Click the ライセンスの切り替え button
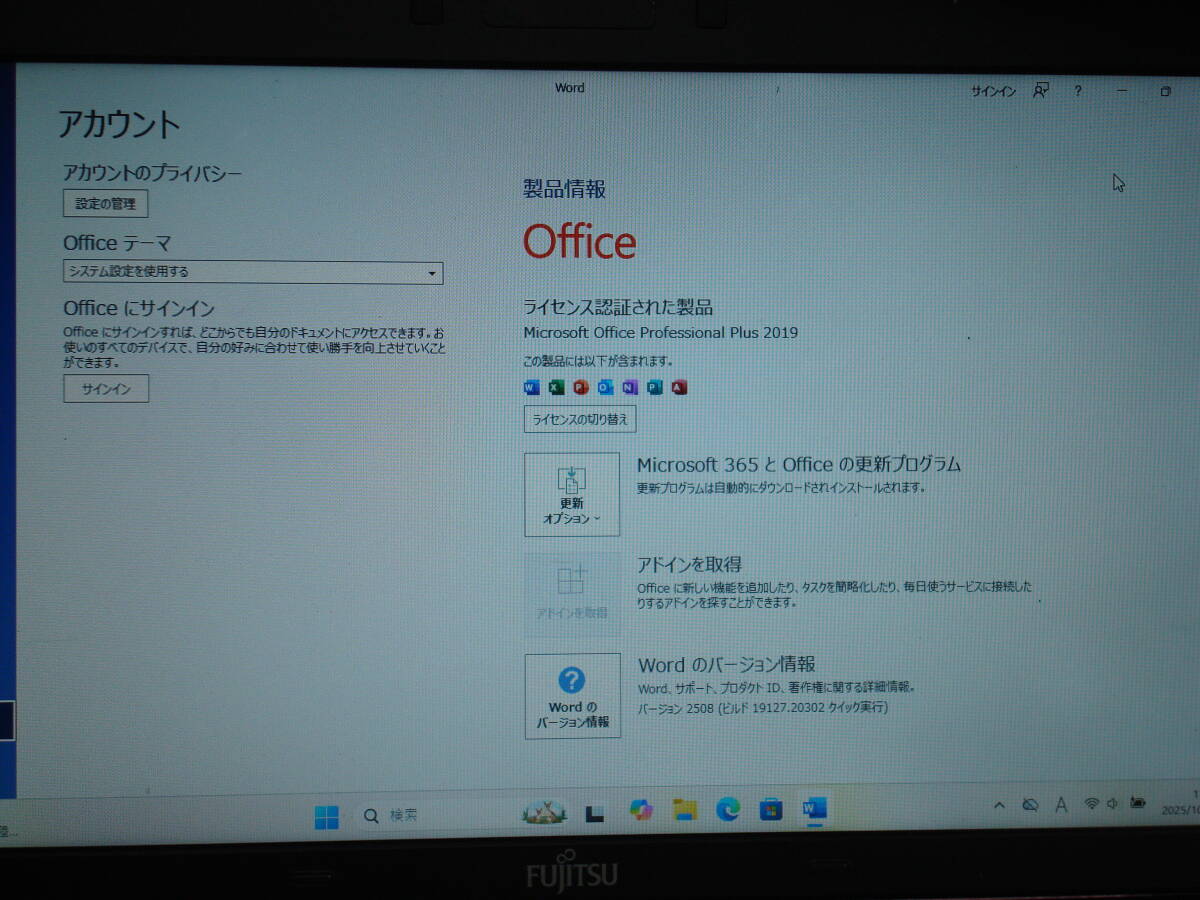This screenshot has height=900, width=1200. 580,419
